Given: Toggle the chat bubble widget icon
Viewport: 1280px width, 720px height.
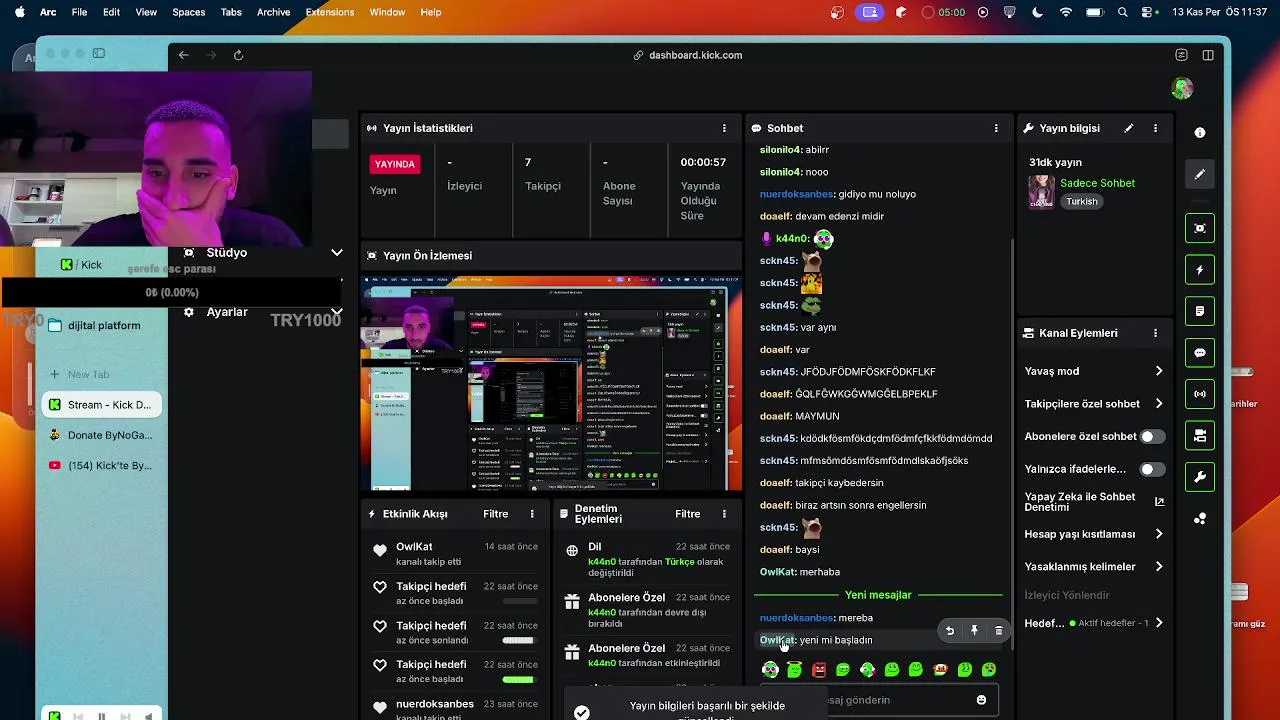Looking at the screenshot, I should point(1200,353).
